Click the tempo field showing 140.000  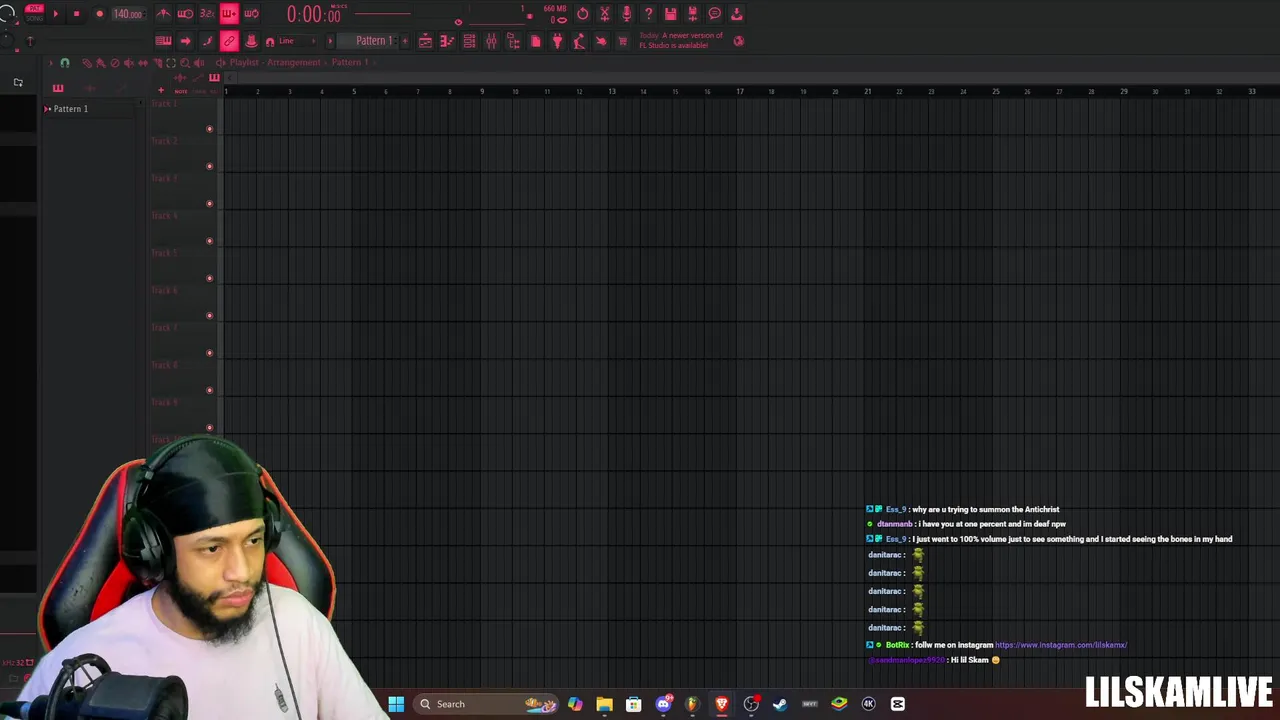128,14
